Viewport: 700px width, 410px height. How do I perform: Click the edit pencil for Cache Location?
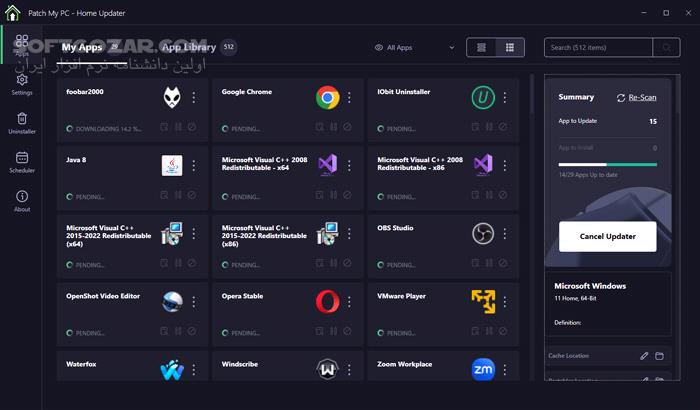[x=645, y=356]
